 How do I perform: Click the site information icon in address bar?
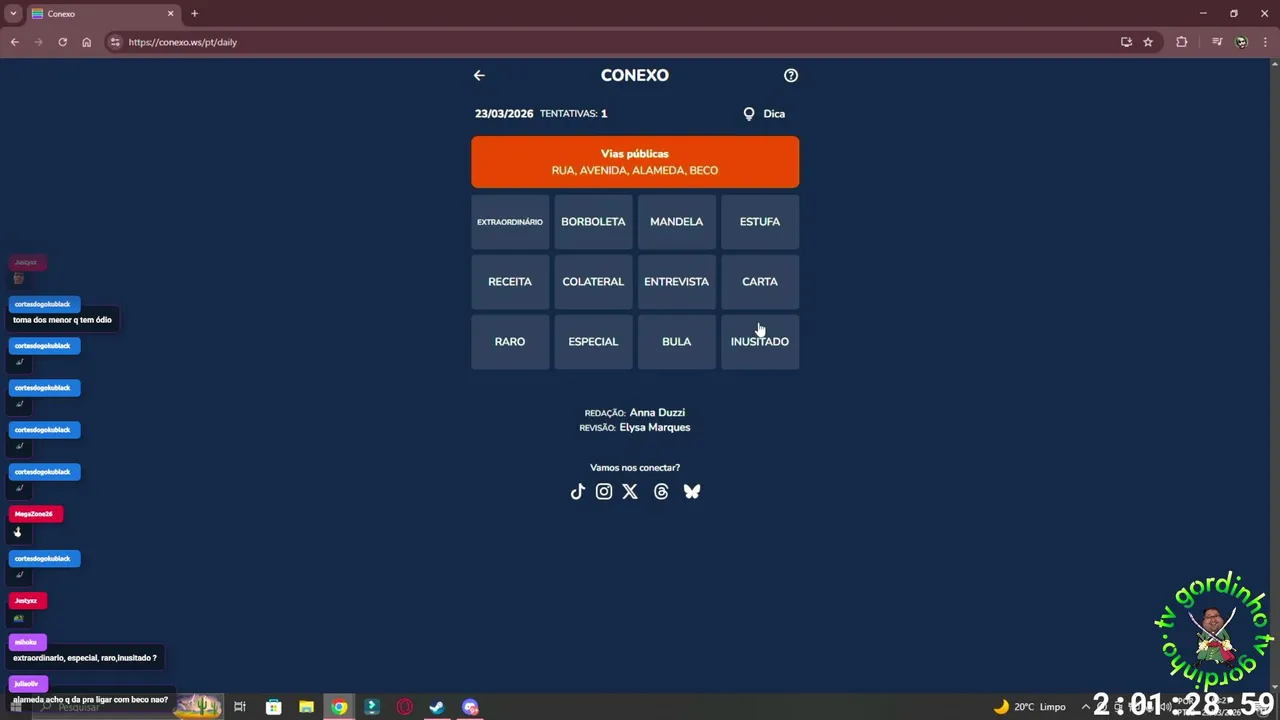pyautogui.click(x=115, y=42)
